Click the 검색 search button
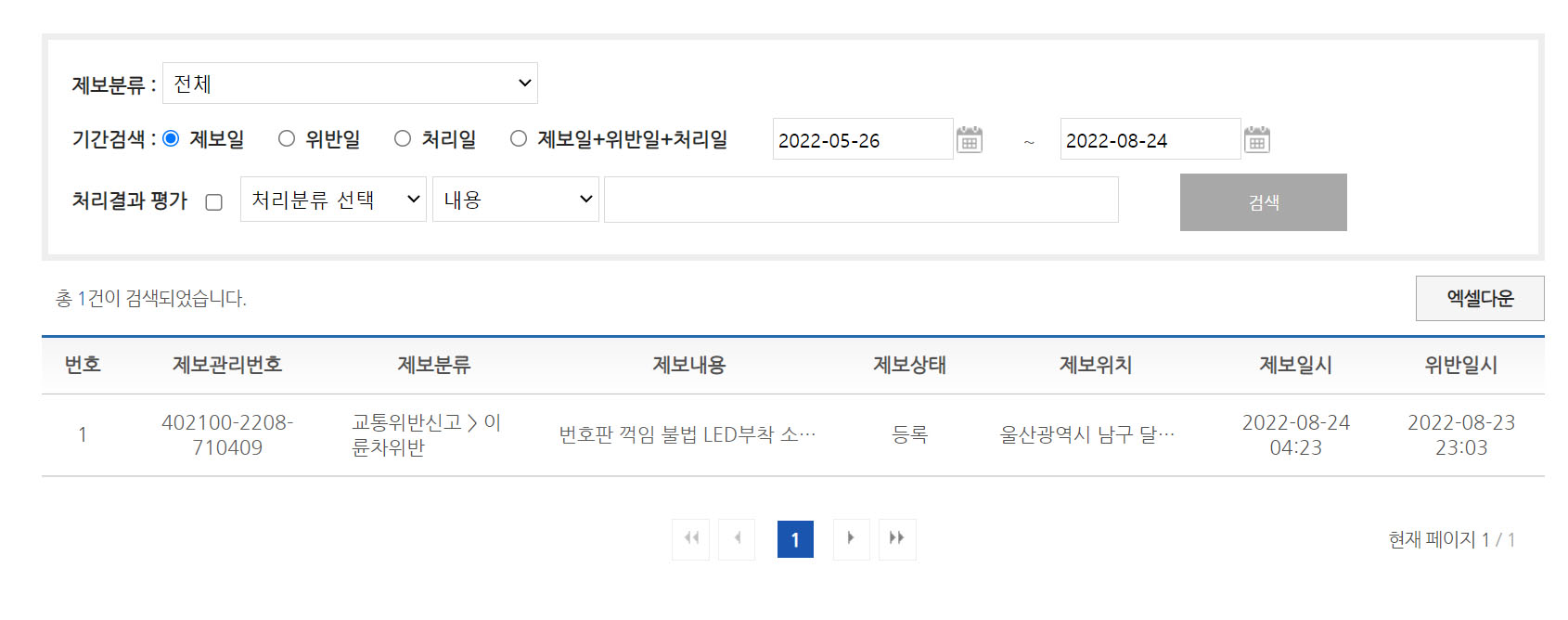1568x620 pixels. tap(1264, 202)
